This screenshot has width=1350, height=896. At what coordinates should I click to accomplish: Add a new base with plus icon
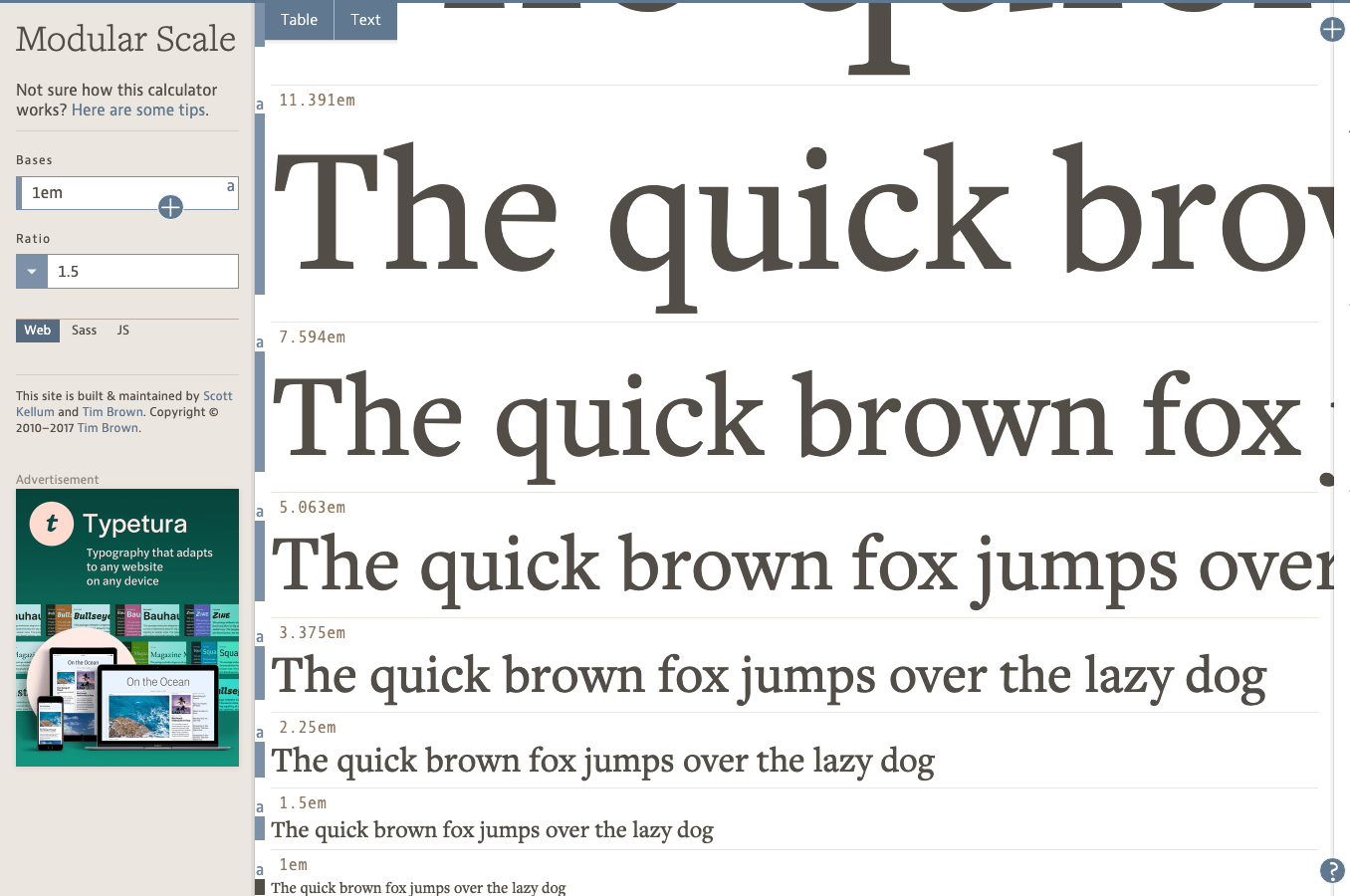coord(170,207)
